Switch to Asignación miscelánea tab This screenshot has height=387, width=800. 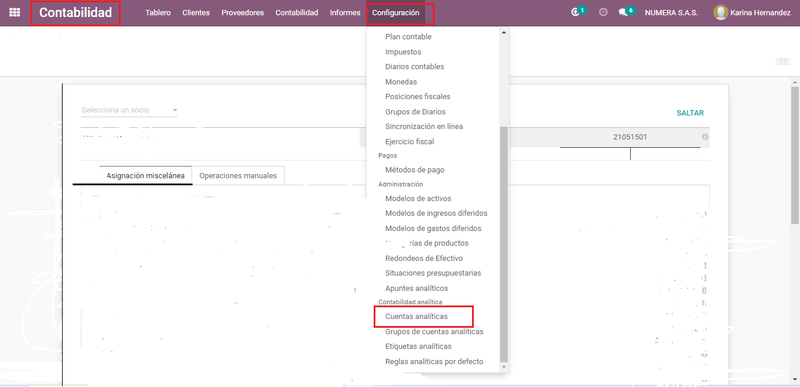tap(145, 175)
